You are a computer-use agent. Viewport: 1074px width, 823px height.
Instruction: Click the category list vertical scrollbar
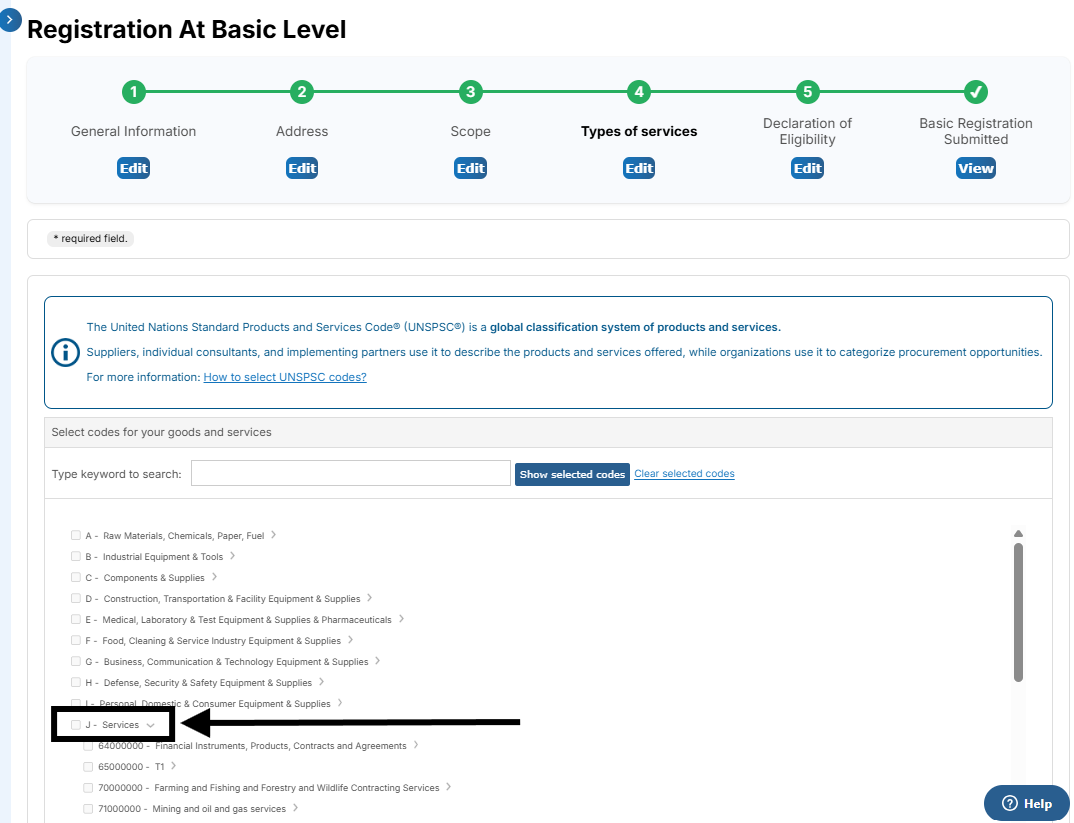click(1018, 612)
